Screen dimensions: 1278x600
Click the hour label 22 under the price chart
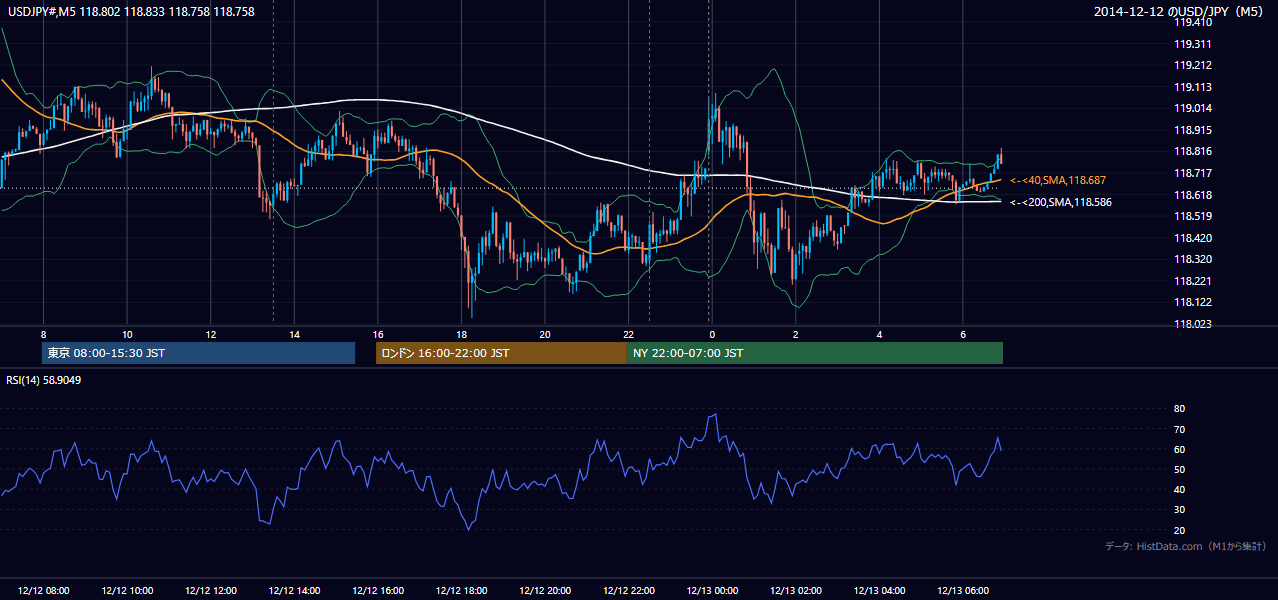(628, 334)
